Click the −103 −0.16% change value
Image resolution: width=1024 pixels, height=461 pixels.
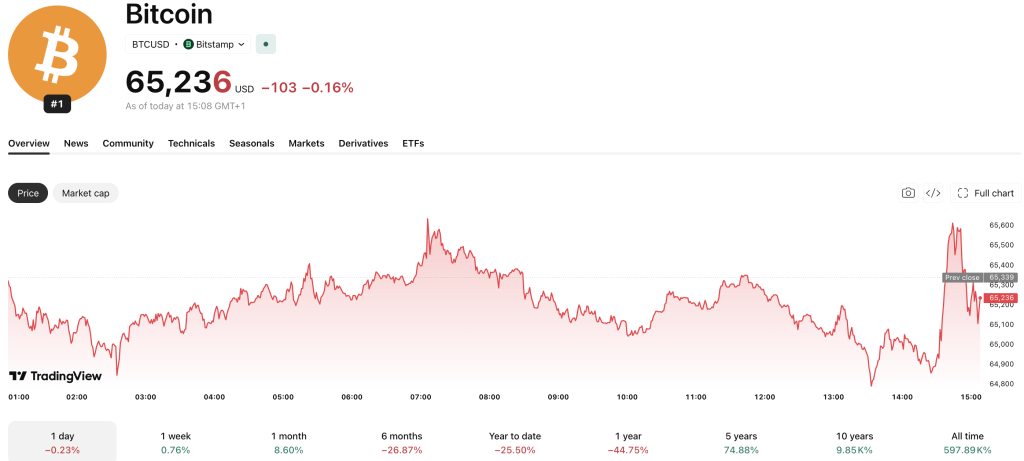pyautogui.click(x=308, y=87)
